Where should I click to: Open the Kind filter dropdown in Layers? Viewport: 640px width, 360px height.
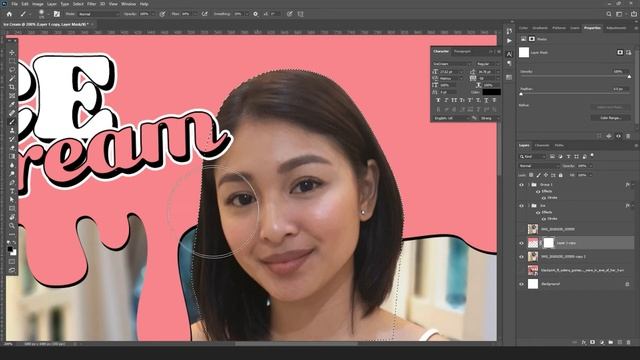[x=533, y=157]
